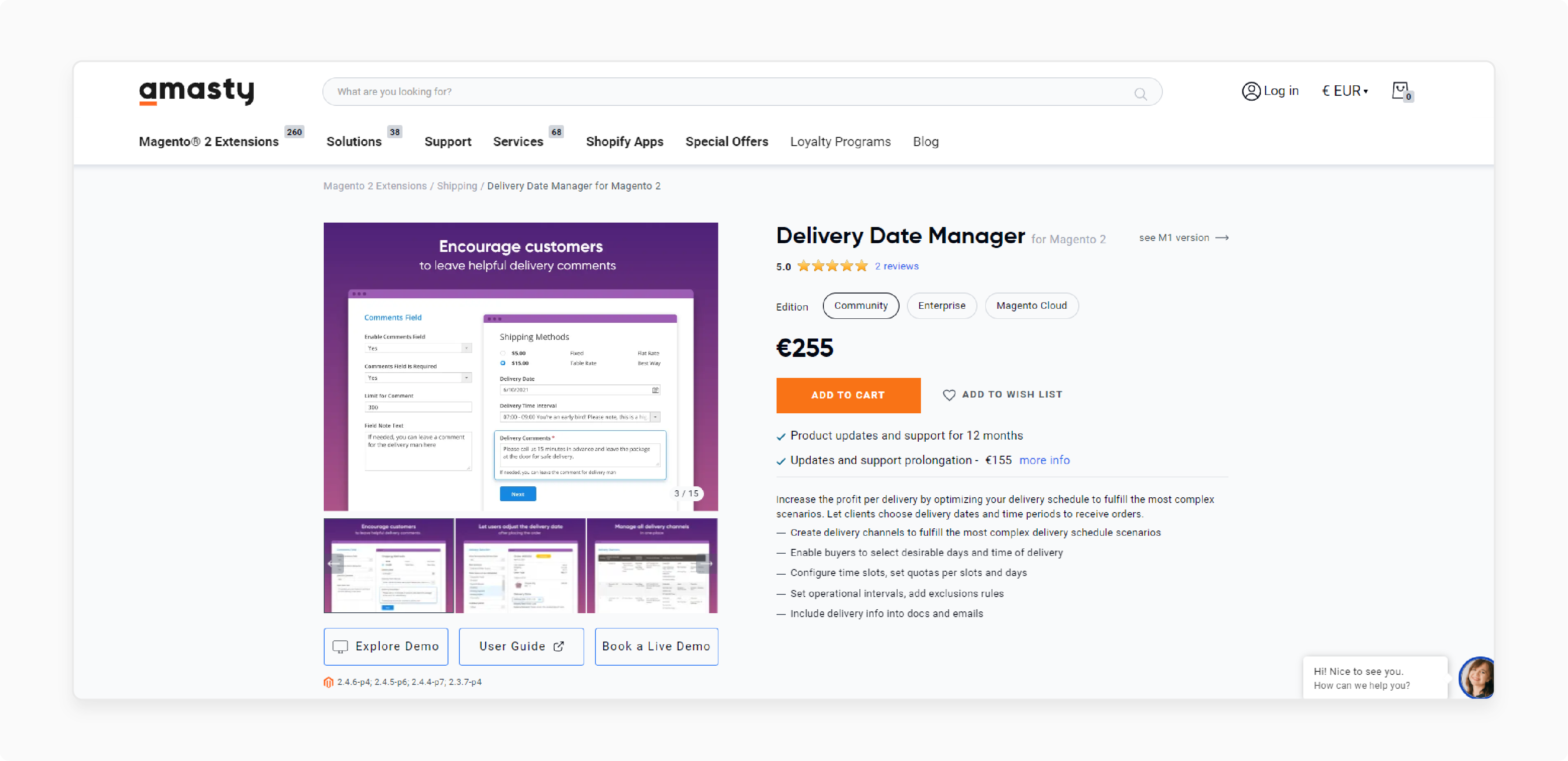
Task: Click the more info link
Action: (x=1044, y=461)
